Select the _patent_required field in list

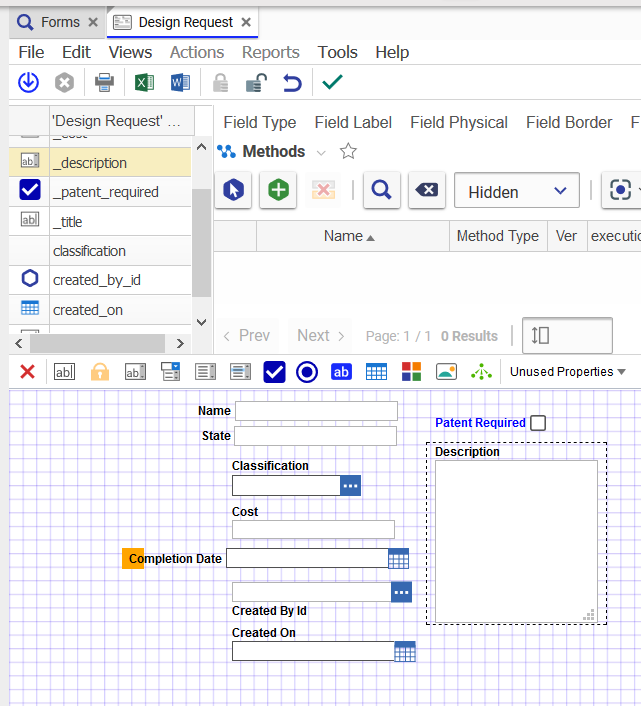click(x=105, y=192)
